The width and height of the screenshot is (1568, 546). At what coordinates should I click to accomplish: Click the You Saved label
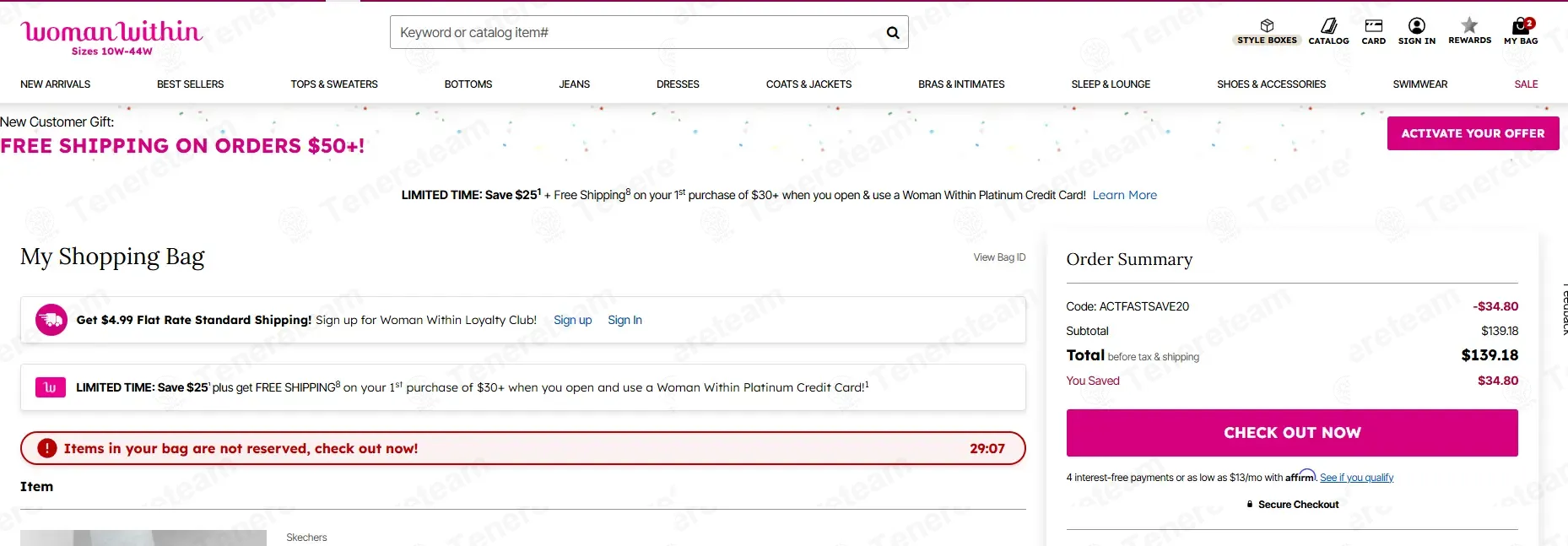coord(1093,381)
